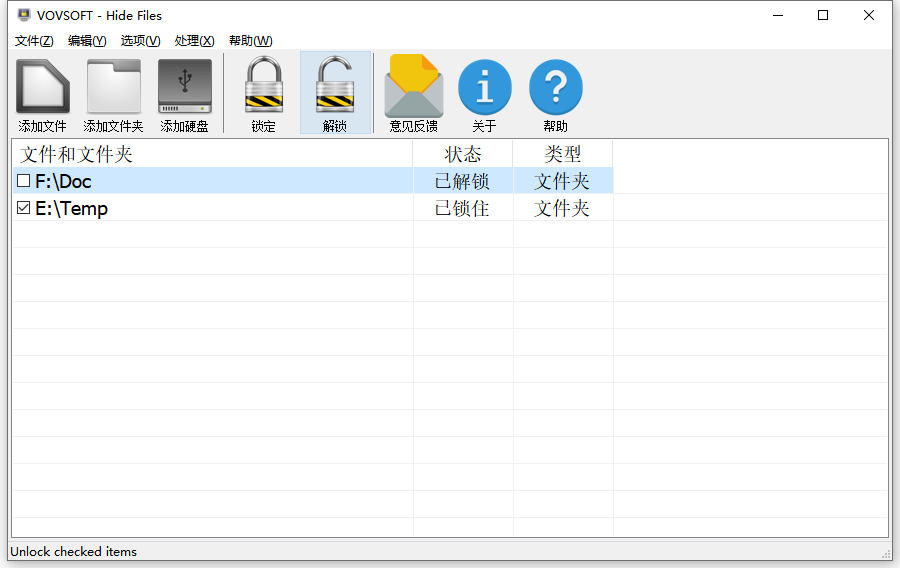The width and height of the screenshot is (900, 568).
Task: Click the 'Unlock checked items' status bar text
Action: [x=73, y=551]
